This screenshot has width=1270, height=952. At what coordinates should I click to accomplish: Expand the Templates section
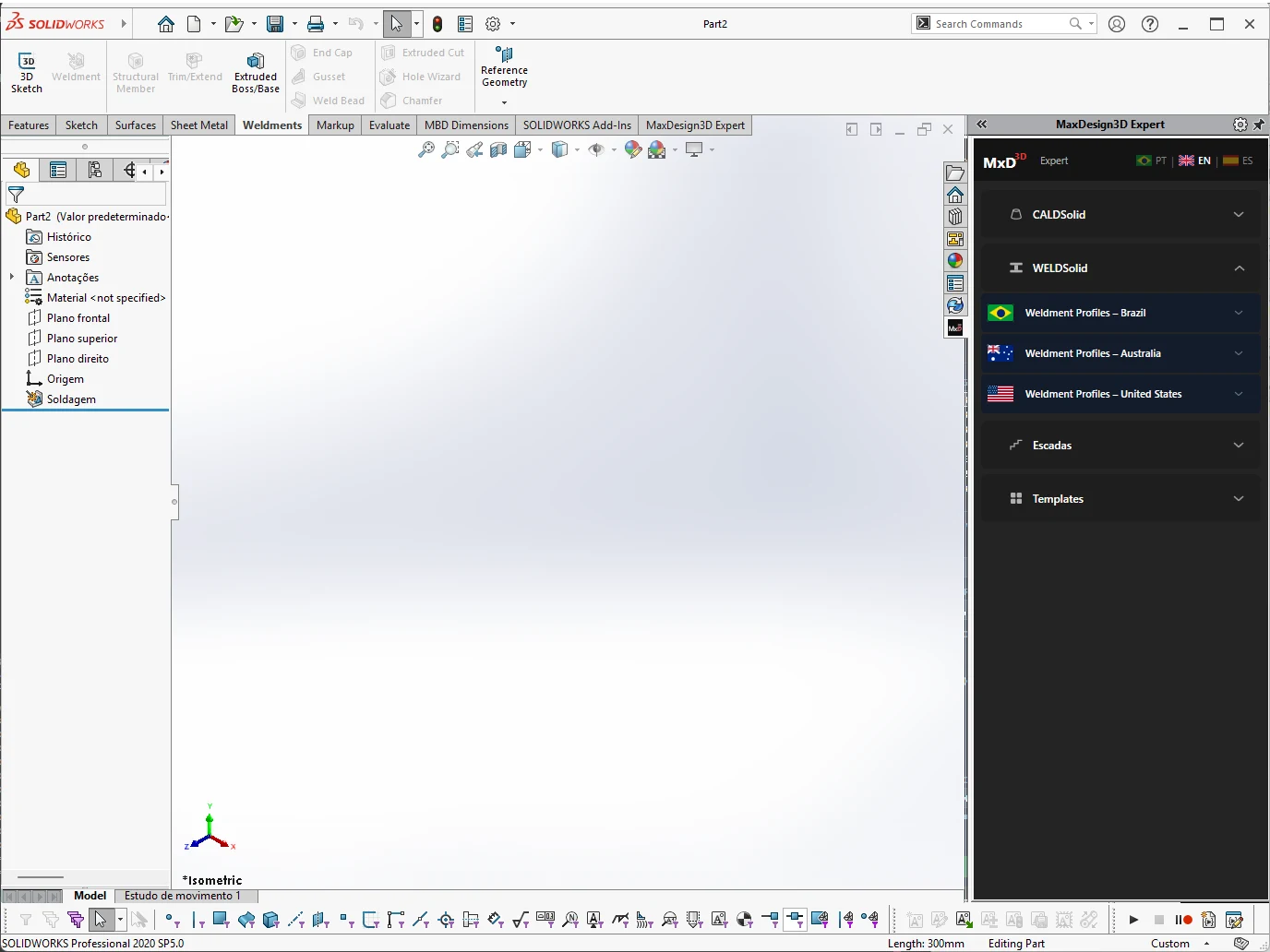(x=1120, y=498)
